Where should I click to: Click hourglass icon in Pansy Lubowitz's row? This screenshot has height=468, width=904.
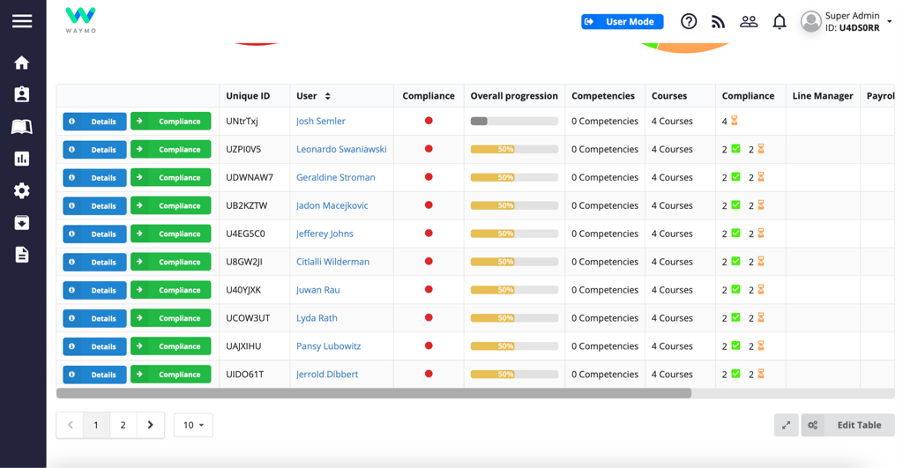tap(760, 345)
